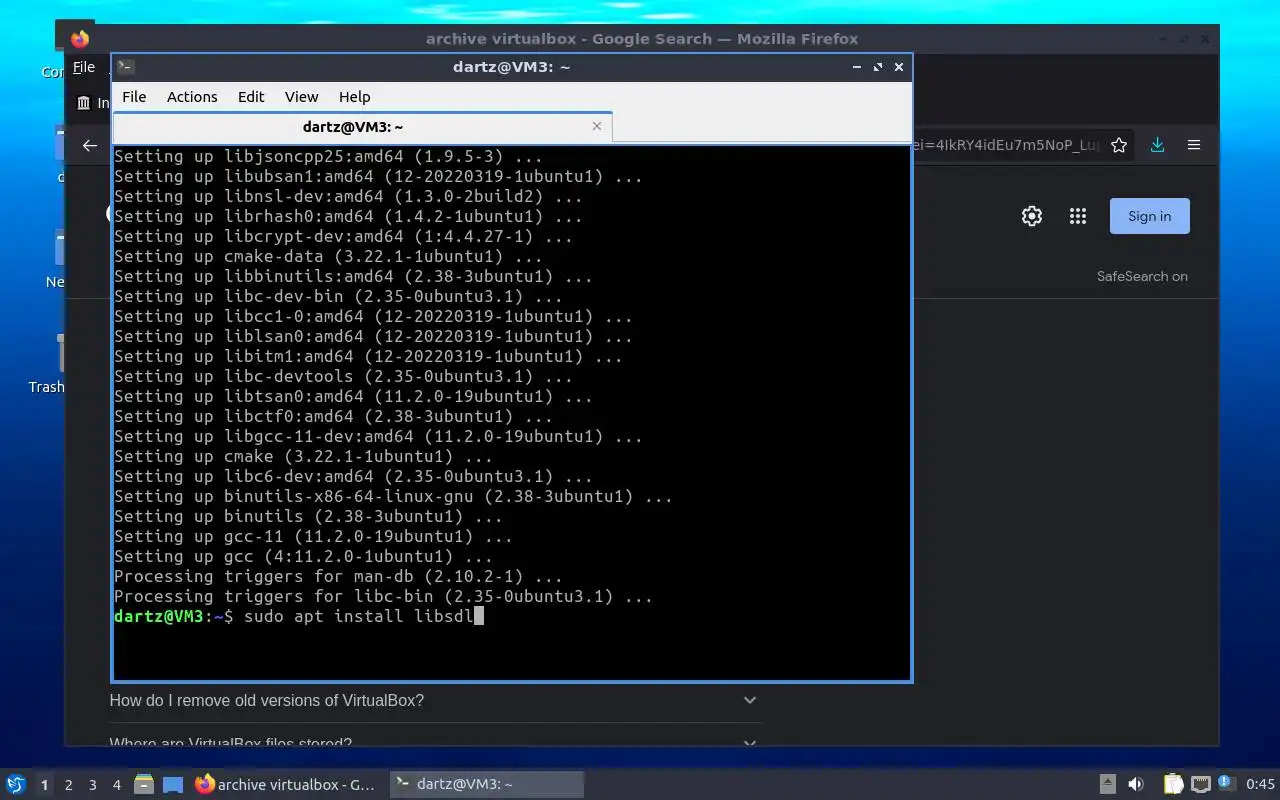Switch to virtual desktop 3

tap(93, 785)
